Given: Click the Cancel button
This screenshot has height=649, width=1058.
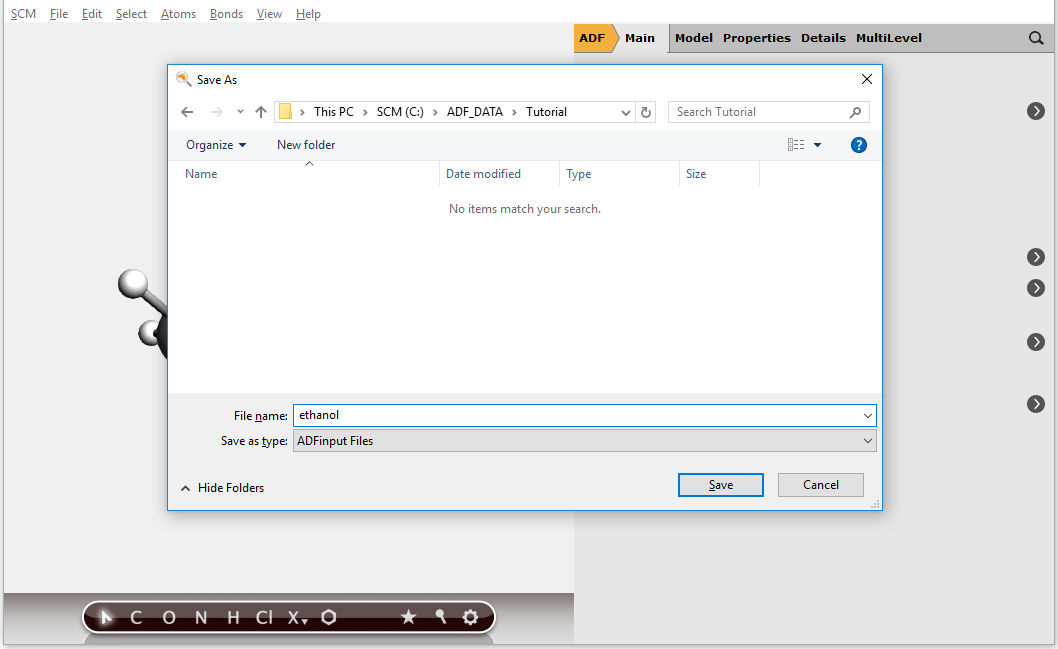Looking at the screenshot, I should [x=820, y=484].
